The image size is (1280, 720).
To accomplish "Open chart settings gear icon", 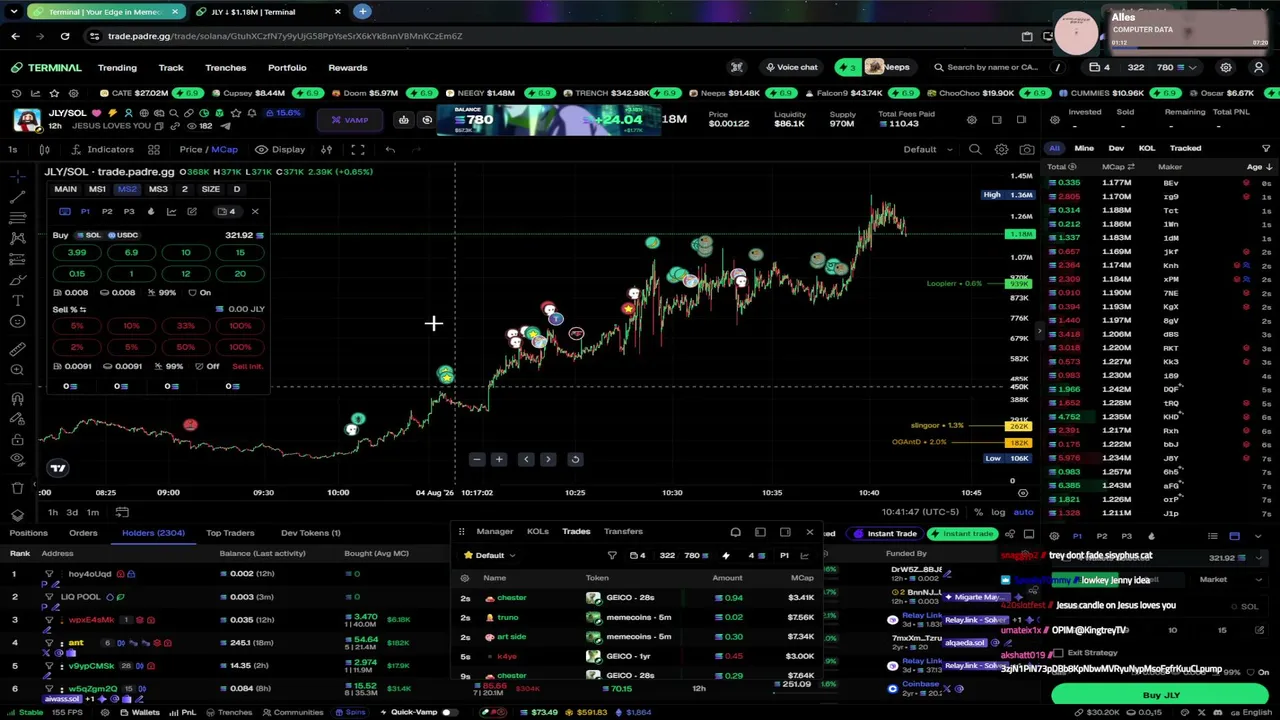I will pyautogui.click(x=1001, y=150).
